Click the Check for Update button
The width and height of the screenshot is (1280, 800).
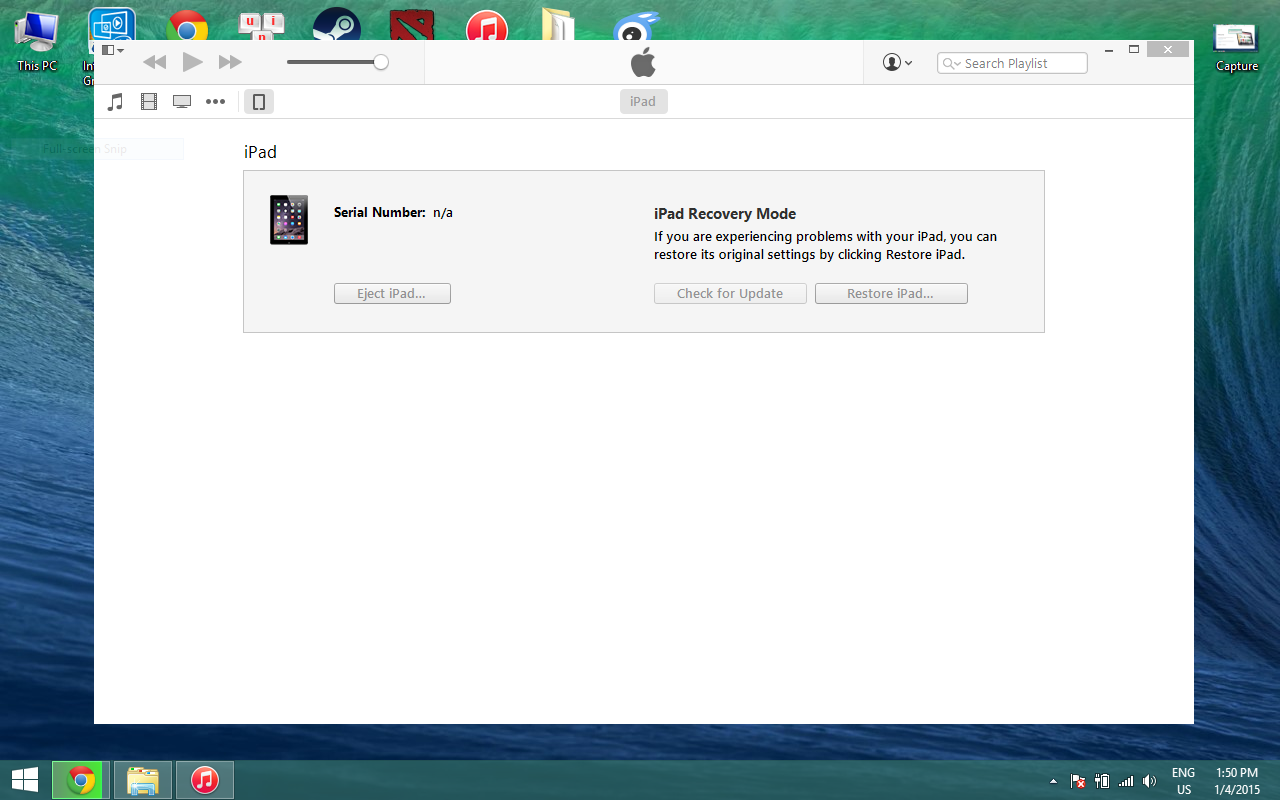(730, 294)
